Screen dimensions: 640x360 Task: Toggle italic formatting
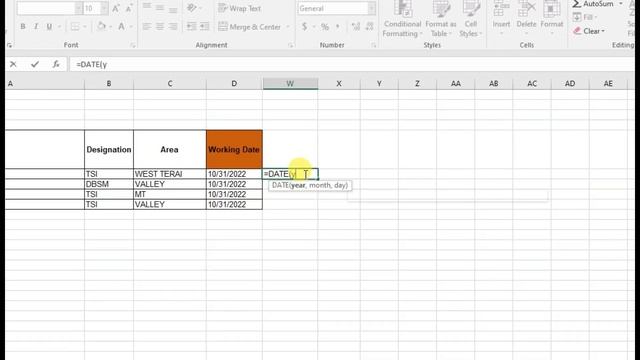pyautogui.click(x=36, y=27)
